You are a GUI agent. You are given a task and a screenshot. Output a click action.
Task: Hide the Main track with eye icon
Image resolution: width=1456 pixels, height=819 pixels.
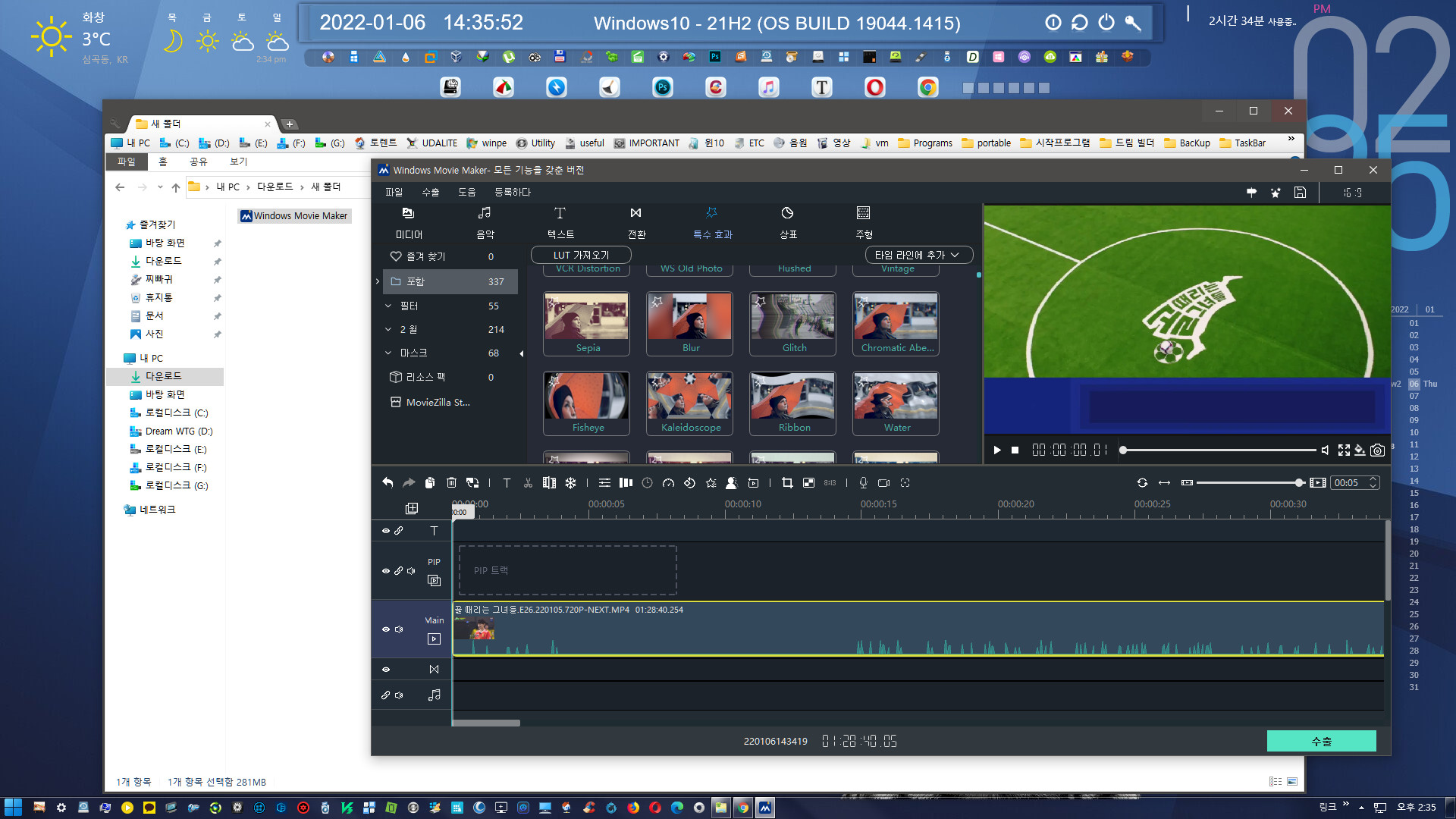point(386,629)
